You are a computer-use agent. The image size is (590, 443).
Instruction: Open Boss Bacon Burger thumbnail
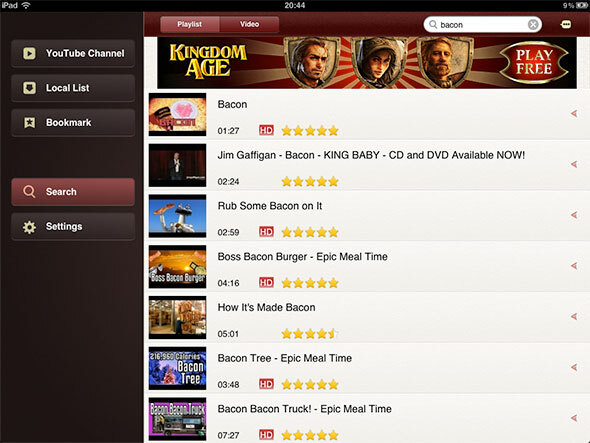point(177,267)
